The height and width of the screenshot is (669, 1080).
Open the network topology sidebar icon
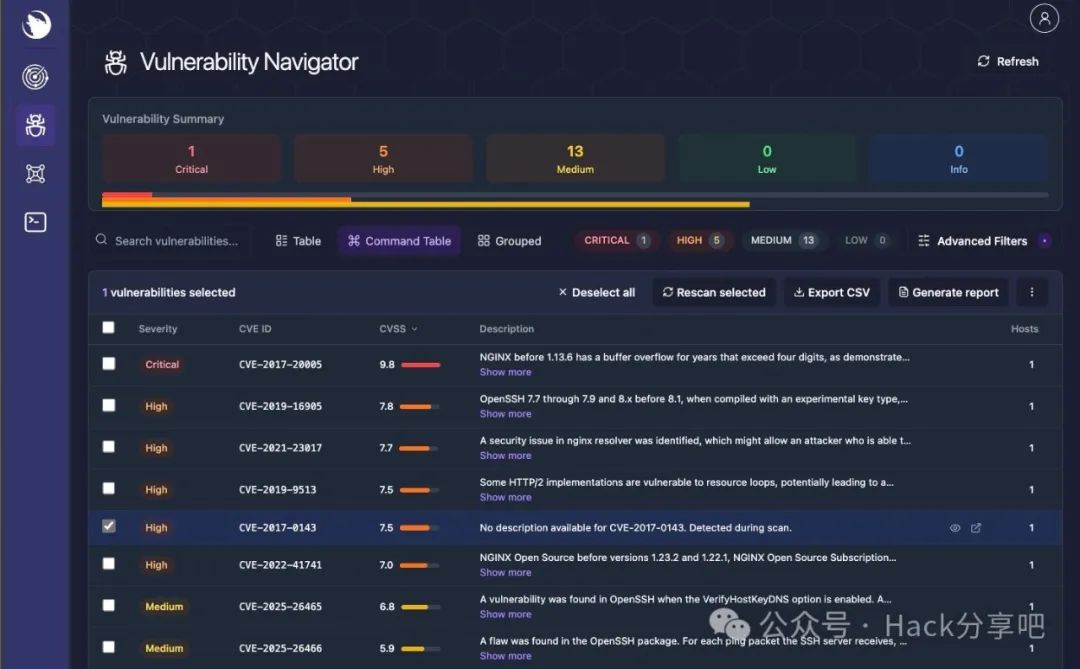pos(35,174)
